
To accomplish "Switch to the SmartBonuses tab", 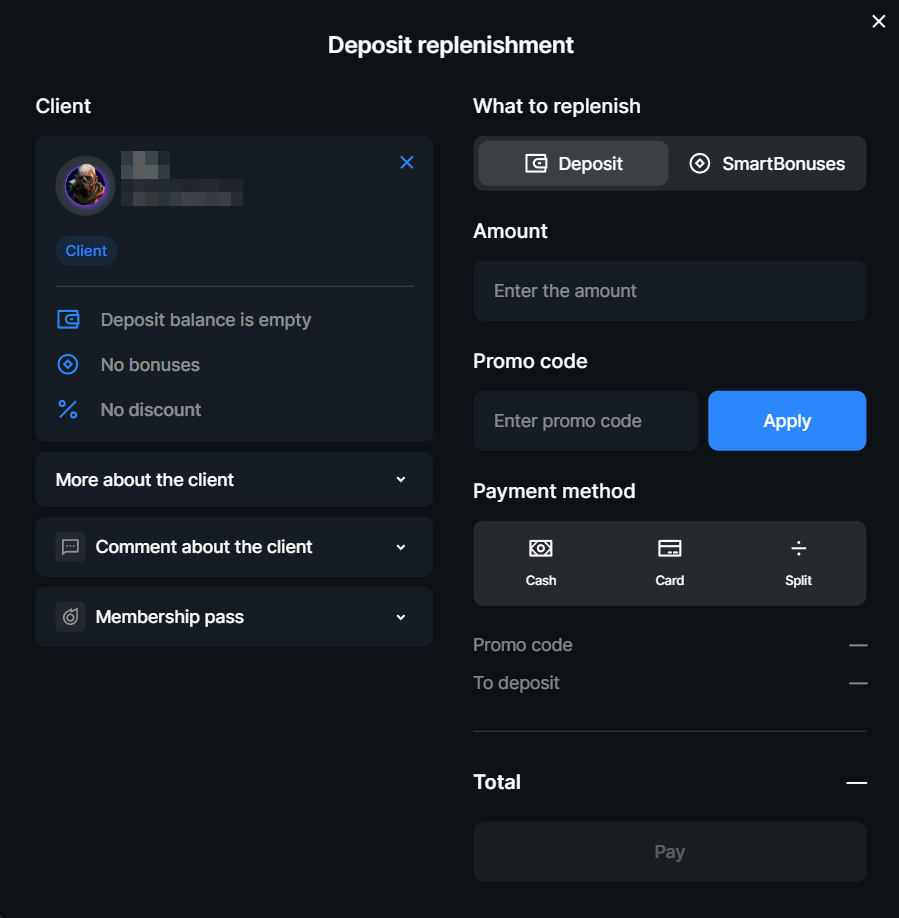I will click(x=767, y=163).
